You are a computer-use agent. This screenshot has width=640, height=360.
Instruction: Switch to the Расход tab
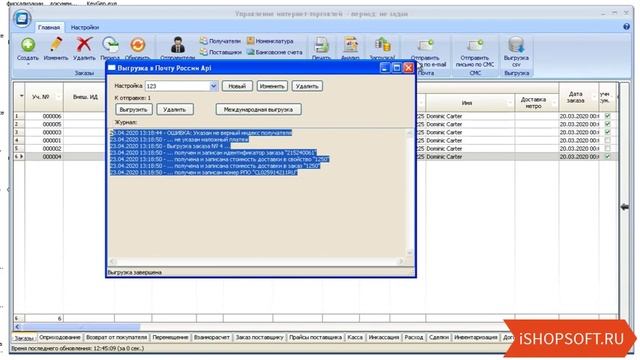(x=414, y=338)
